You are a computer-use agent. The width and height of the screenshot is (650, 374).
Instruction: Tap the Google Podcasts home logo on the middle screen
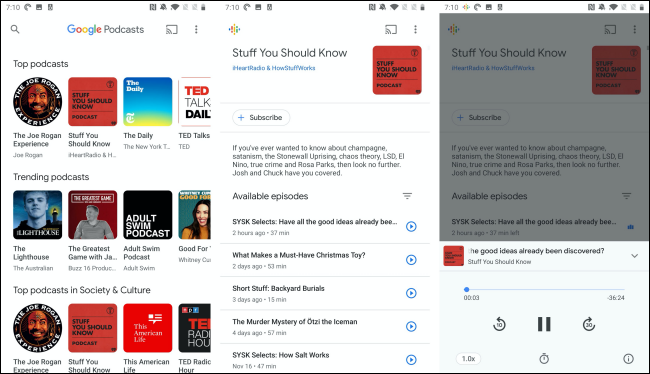coord(234,29)
